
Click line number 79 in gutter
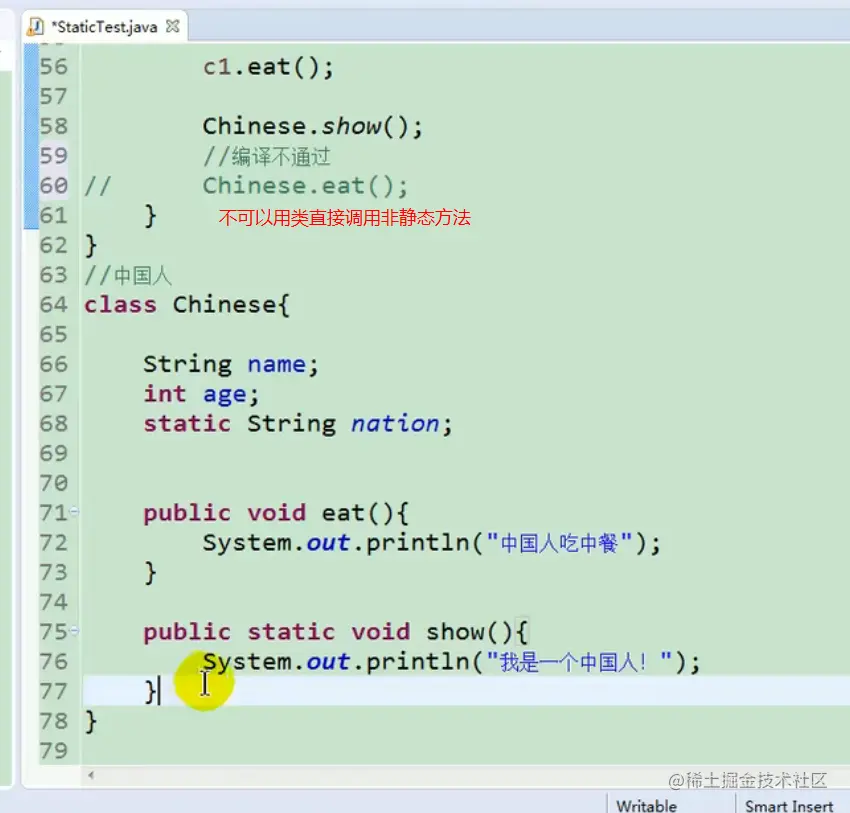[x=53, y=751]
